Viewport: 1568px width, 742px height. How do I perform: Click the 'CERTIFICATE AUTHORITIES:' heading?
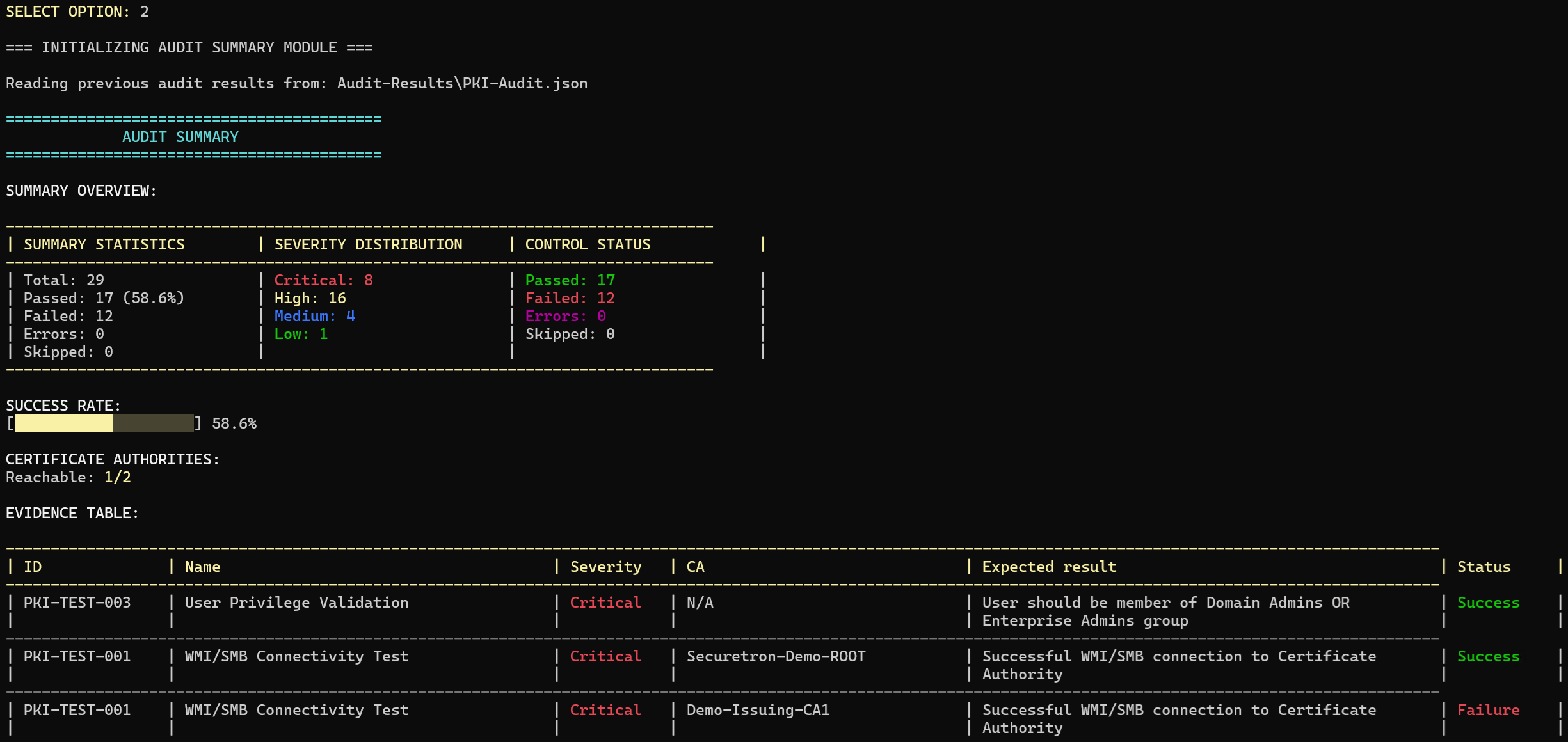[113, 459]
